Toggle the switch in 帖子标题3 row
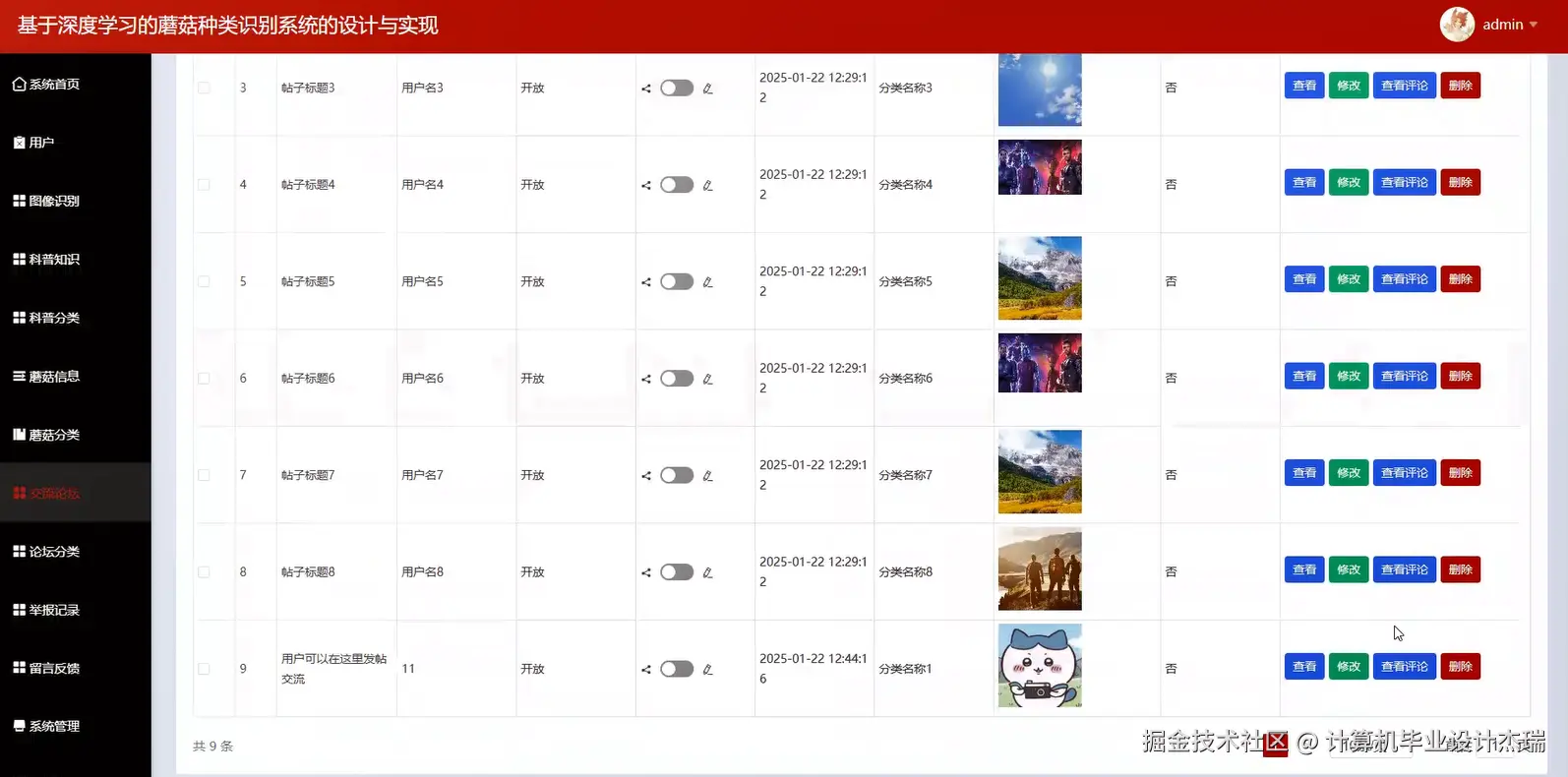 click(677, 88)
